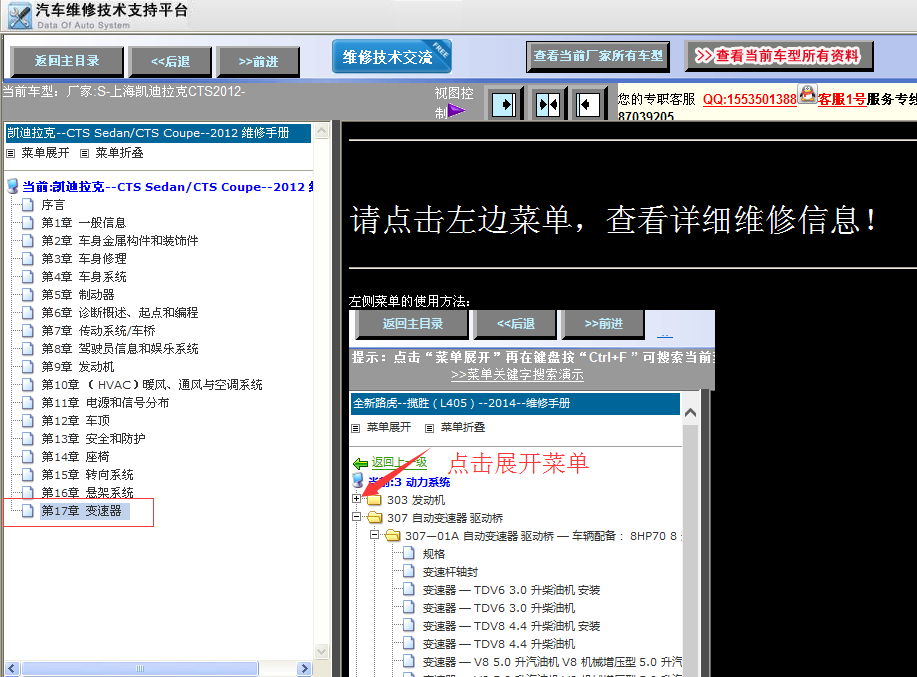Open 第8章 驾驶员信息和娱乐系统
Screen dimensions: 917x677
click(120, 349)
